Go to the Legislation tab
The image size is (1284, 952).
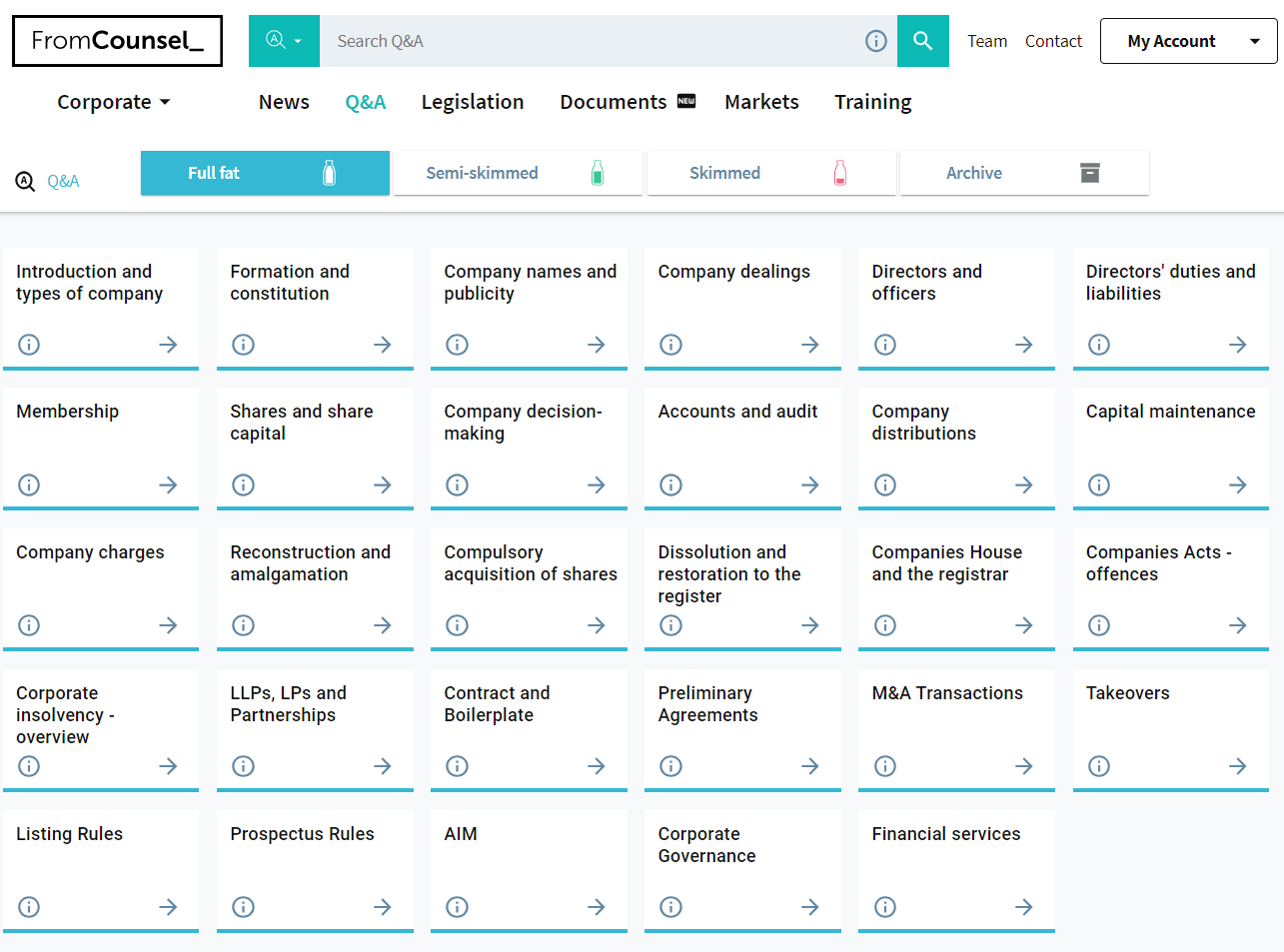coord(472,102)
